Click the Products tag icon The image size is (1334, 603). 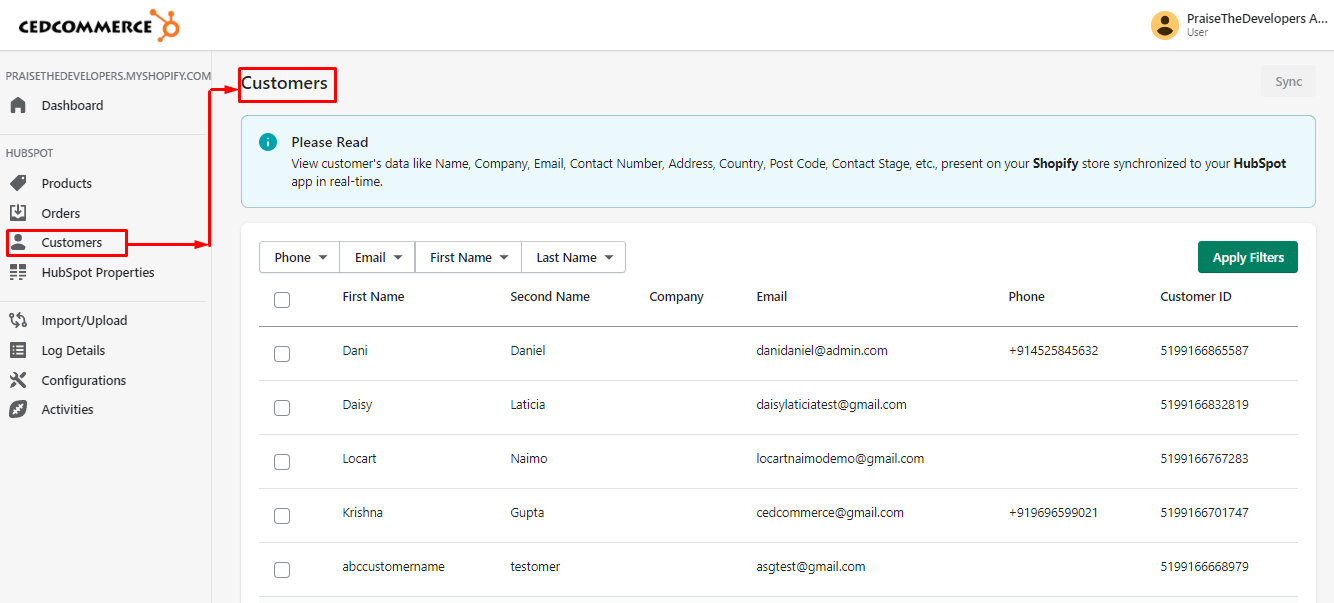pyautogui.click(x=18, y=183)
